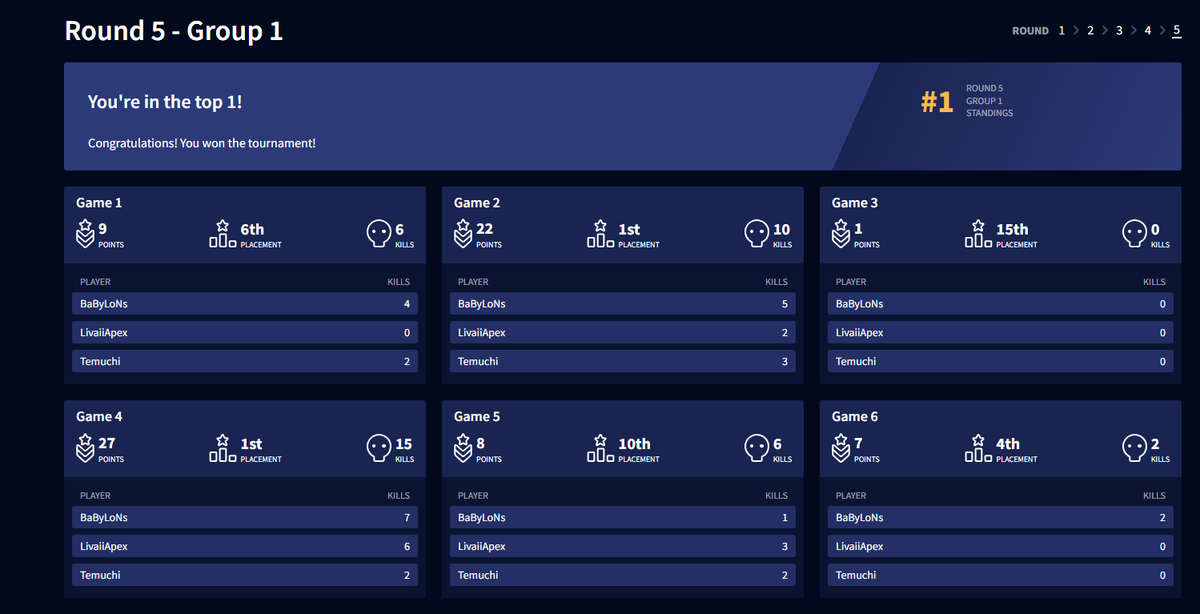Click the Game 3 points badge icon
This screenshot has height=614, width=1200.
(841, 234)
